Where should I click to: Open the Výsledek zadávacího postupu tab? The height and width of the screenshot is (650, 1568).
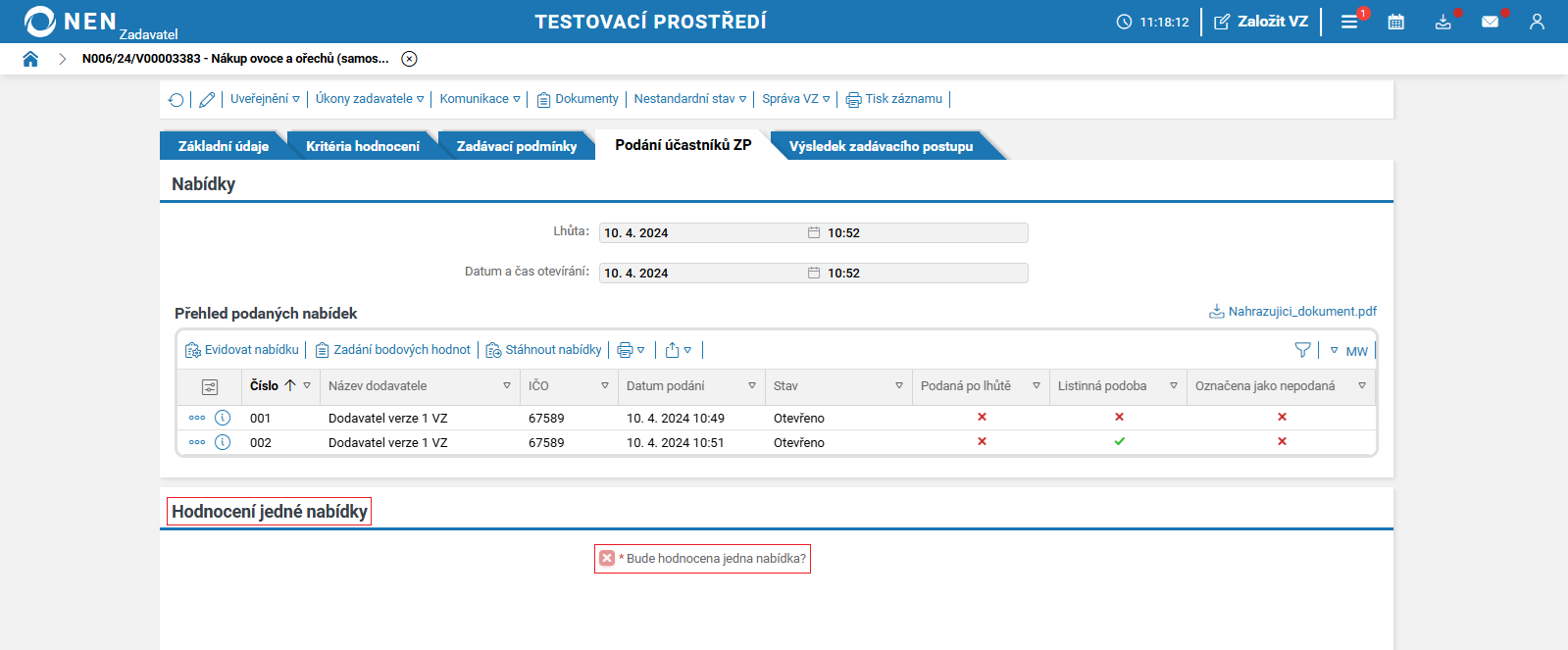click(881, 146)
